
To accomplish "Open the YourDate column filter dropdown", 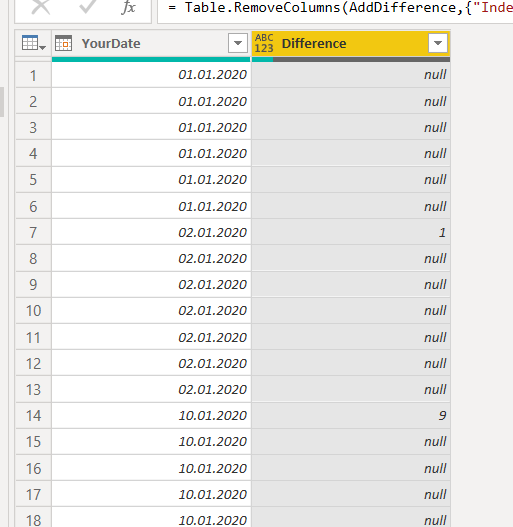I will (238, 43).
